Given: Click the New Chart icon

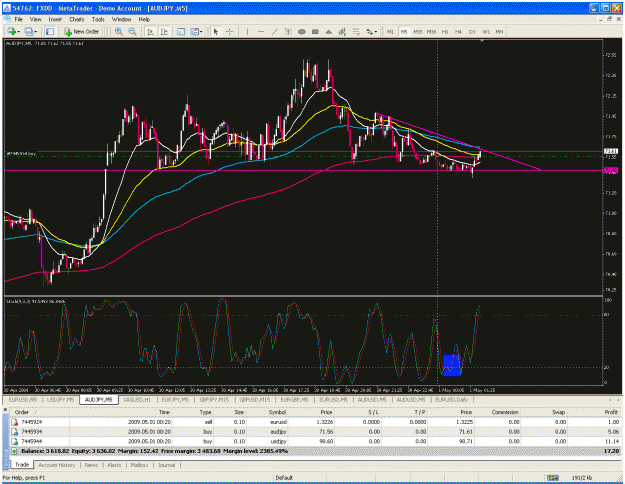Looking at the screenshot, I should [11, 31].
